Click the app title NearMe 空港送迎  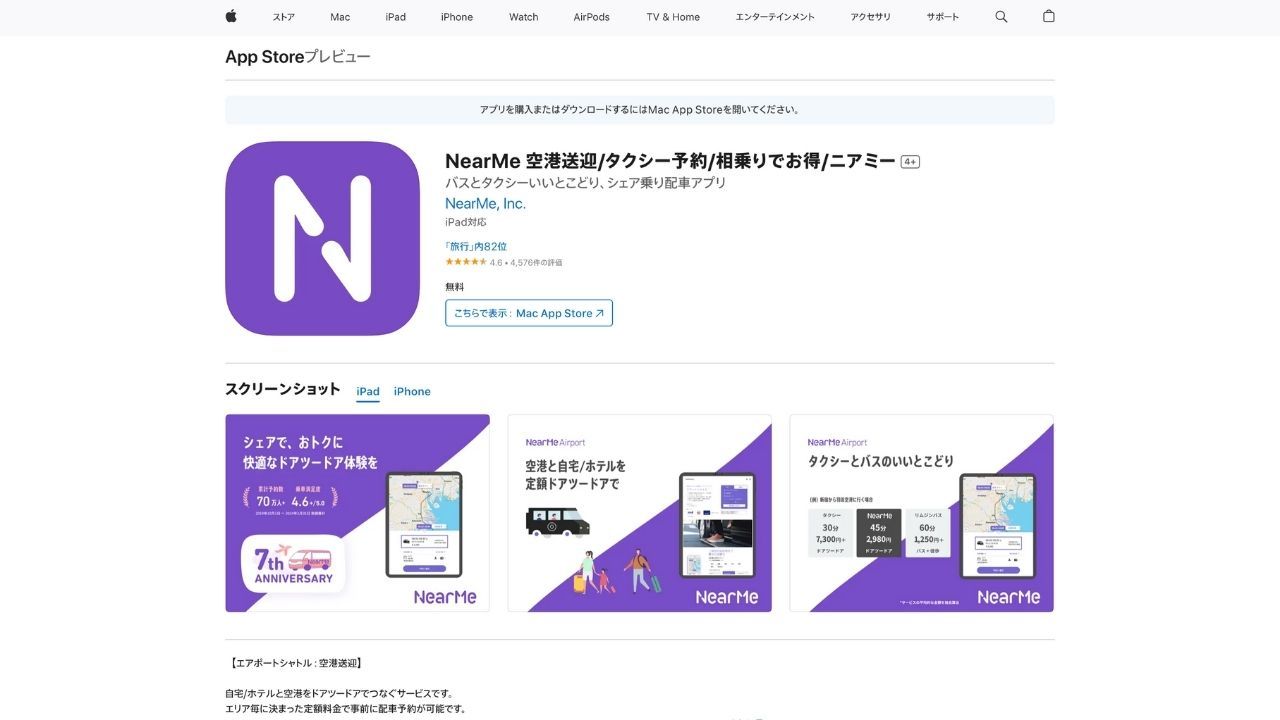[670, 161]
